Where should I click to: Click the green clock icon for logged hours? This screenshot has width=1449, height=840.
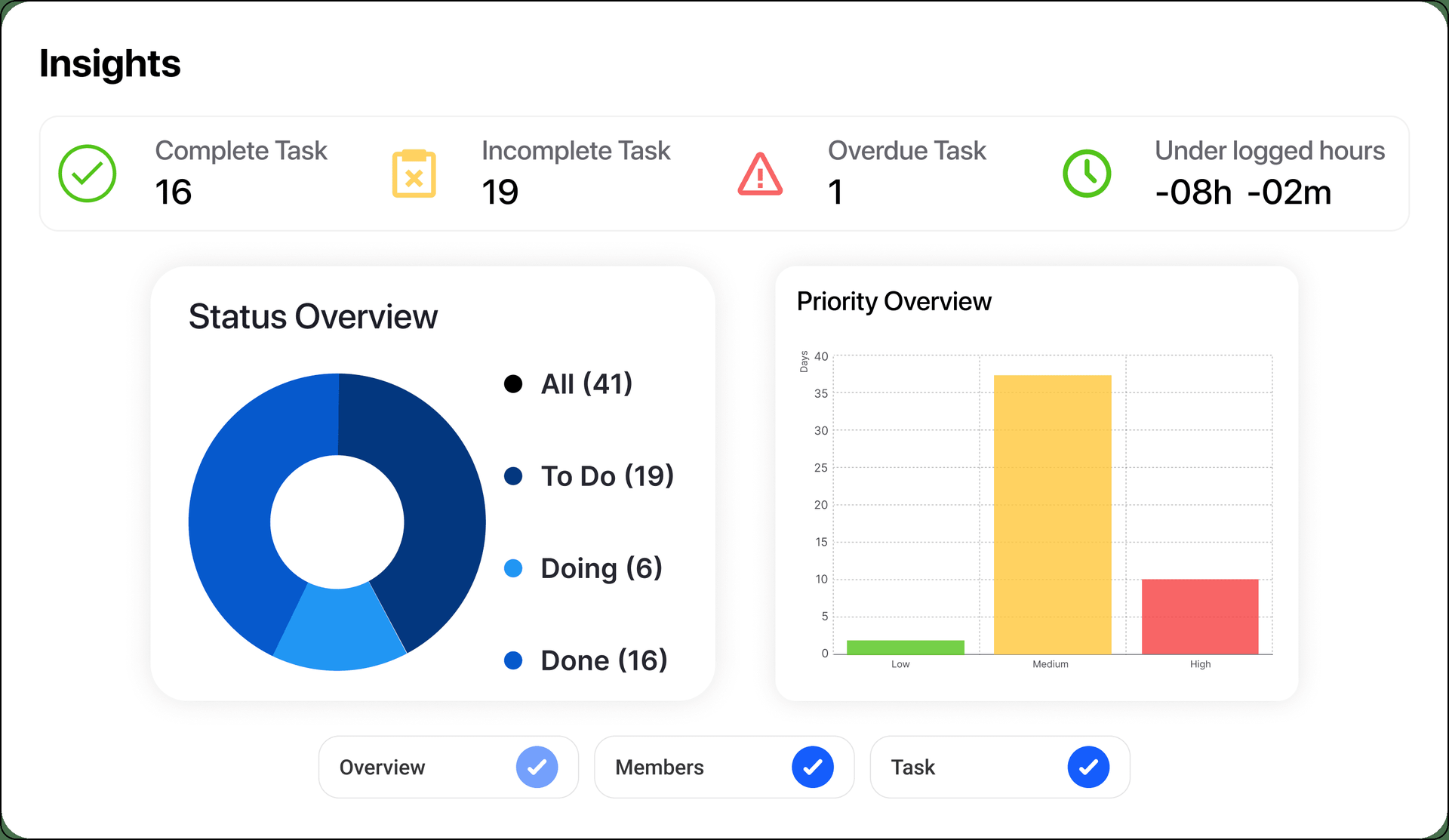1087,174
